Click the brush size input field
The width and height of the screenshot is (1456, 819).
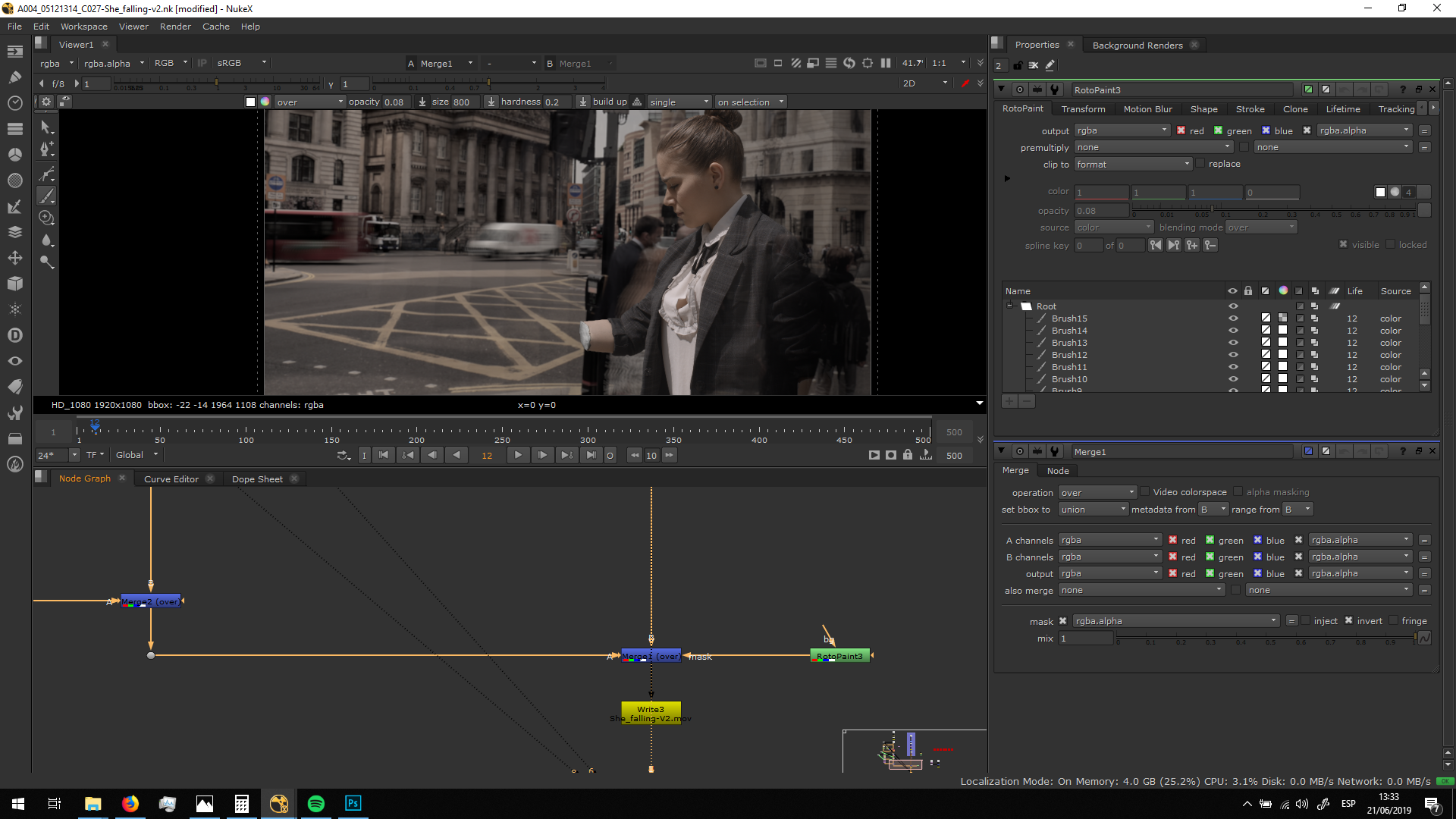click(463, 102)
